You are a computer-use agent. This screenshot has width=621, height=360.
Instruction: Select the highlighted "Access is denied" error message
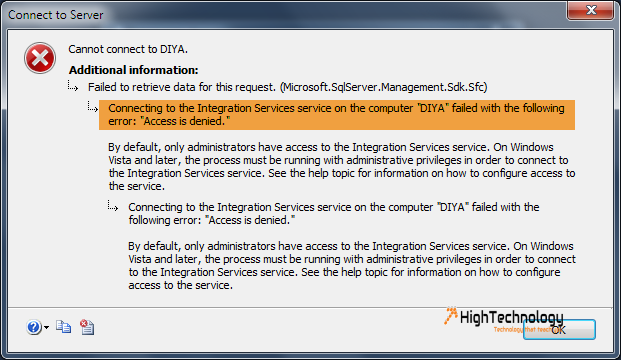click(337, 115)
